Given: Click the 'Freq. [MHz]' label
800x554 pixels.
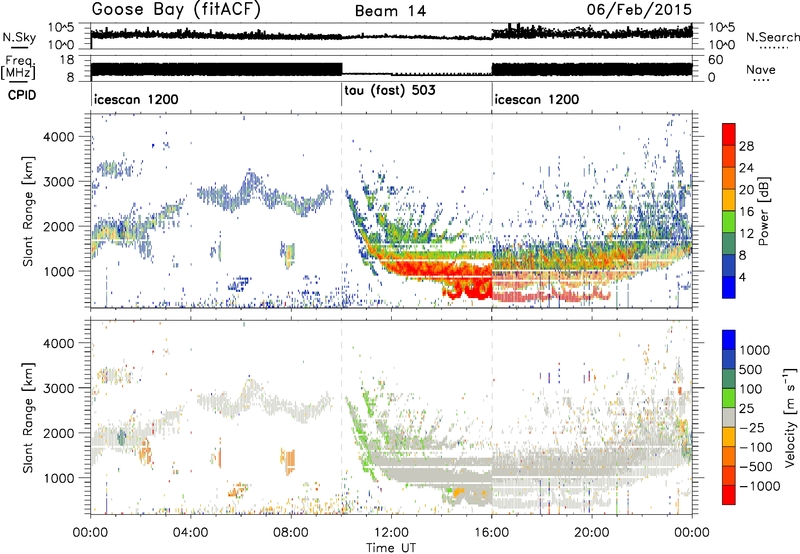Looking at the screenshot, I should [18, 67].
